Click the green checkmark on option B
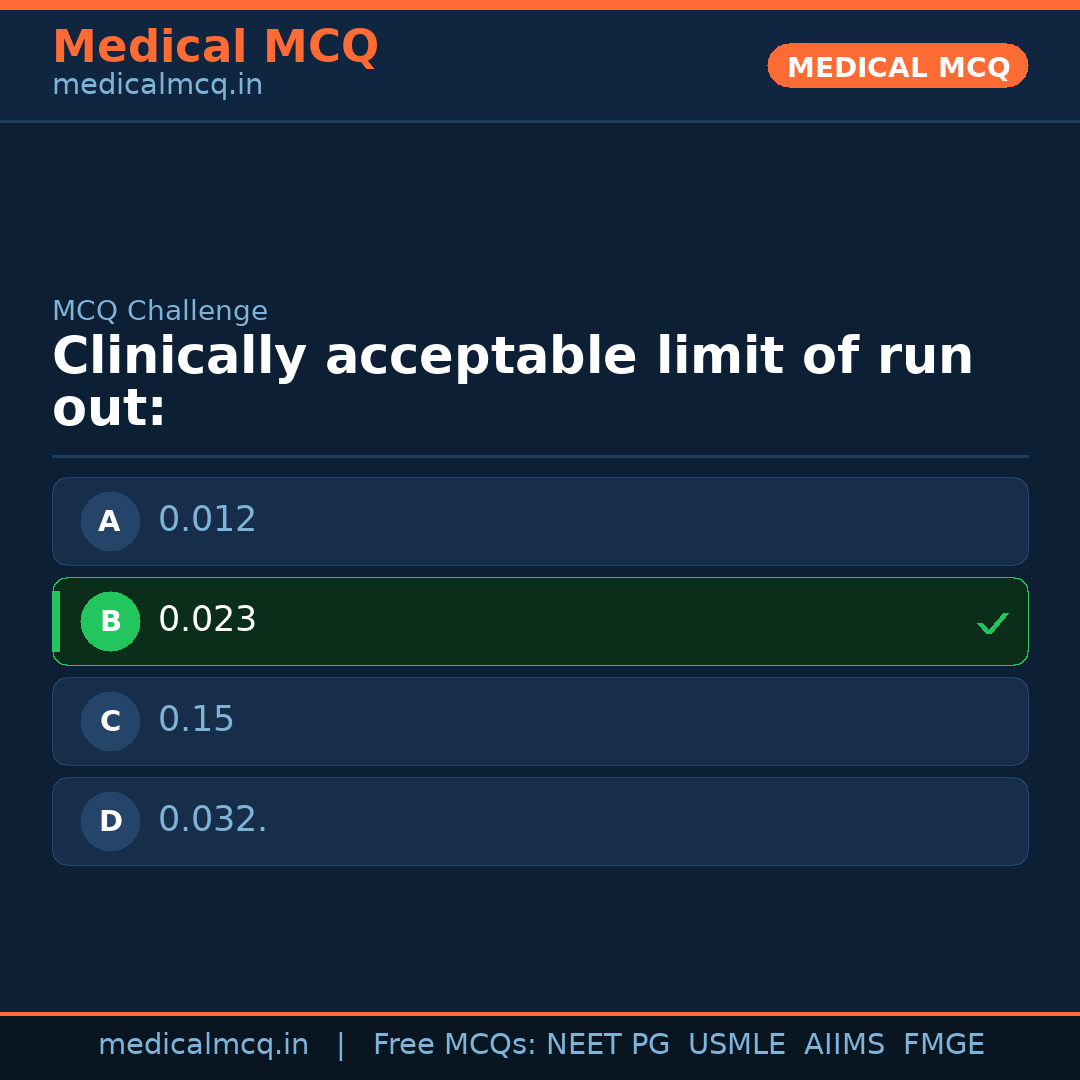1080x1080 pixels. (x=992, y=623)
